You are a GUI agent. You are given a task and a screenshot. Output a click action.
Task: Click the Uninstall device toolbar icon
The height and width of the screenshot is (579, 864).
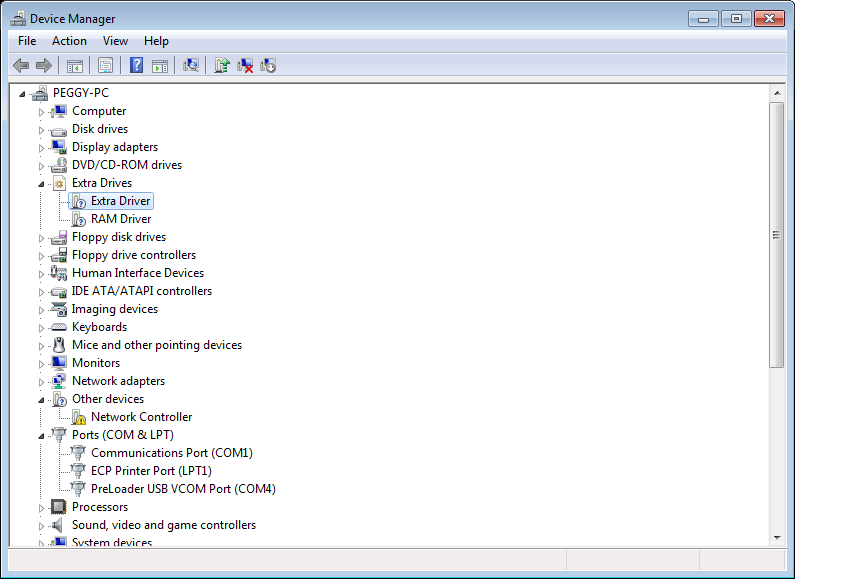coord(245,65)
